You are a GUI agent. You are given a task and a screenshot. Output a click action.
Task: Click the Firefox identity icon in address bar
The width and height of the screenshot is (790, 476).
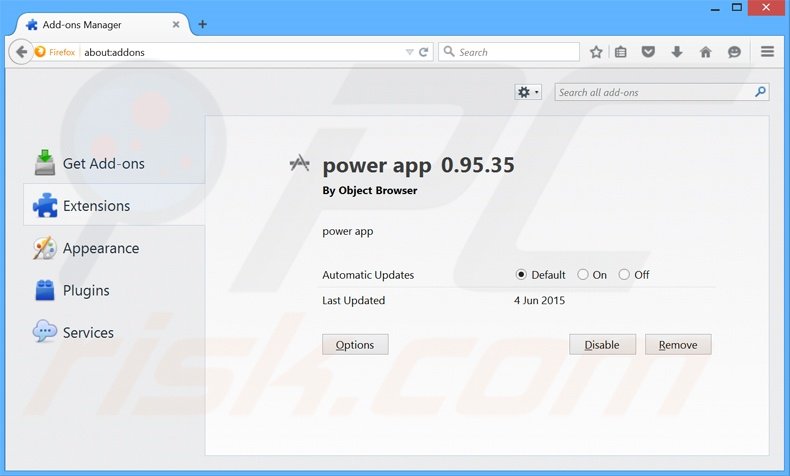pos(40,52)
